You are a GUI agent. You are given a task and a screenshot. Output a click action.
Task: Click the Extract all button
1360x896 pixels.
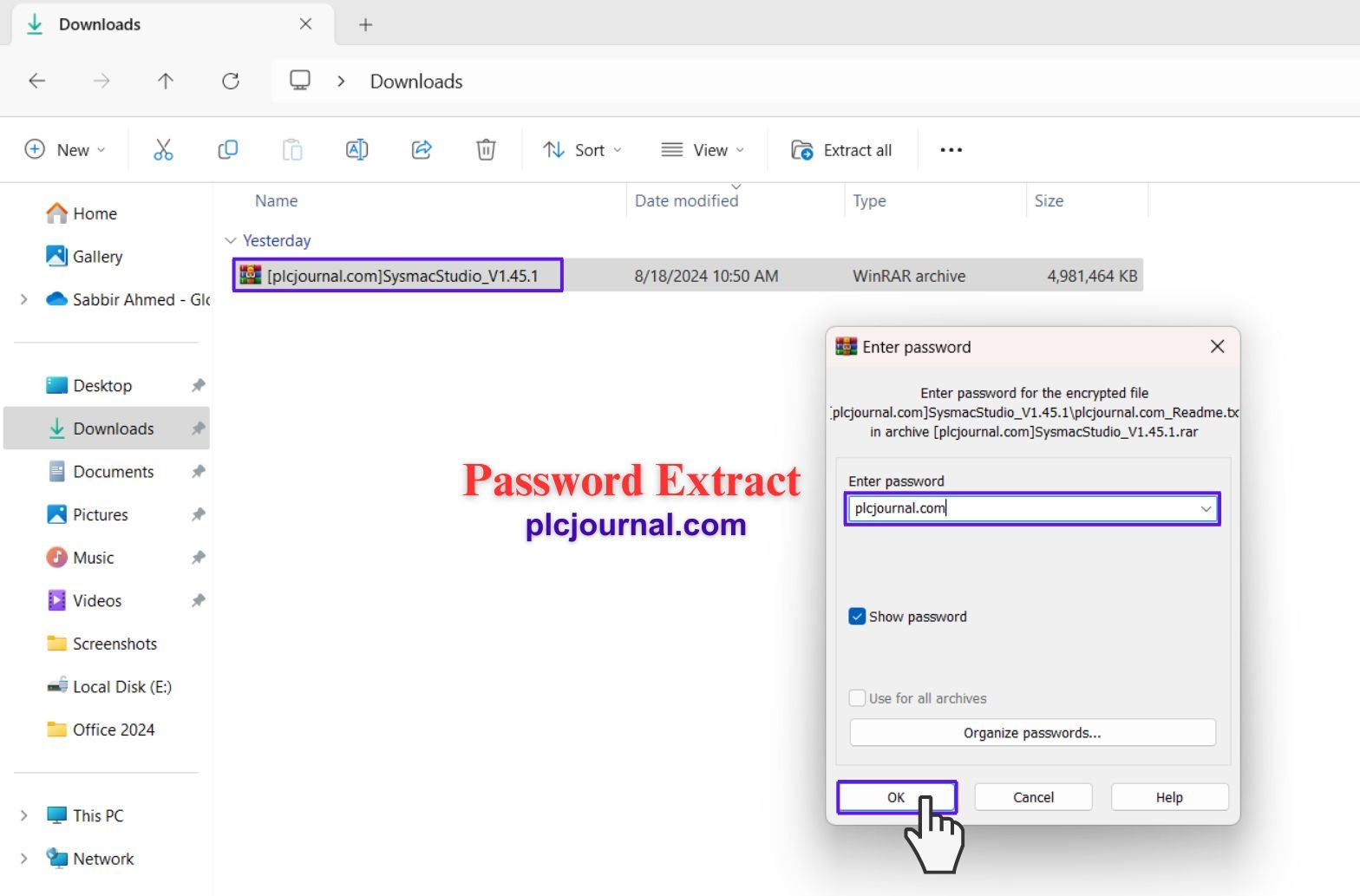point(841,150)
